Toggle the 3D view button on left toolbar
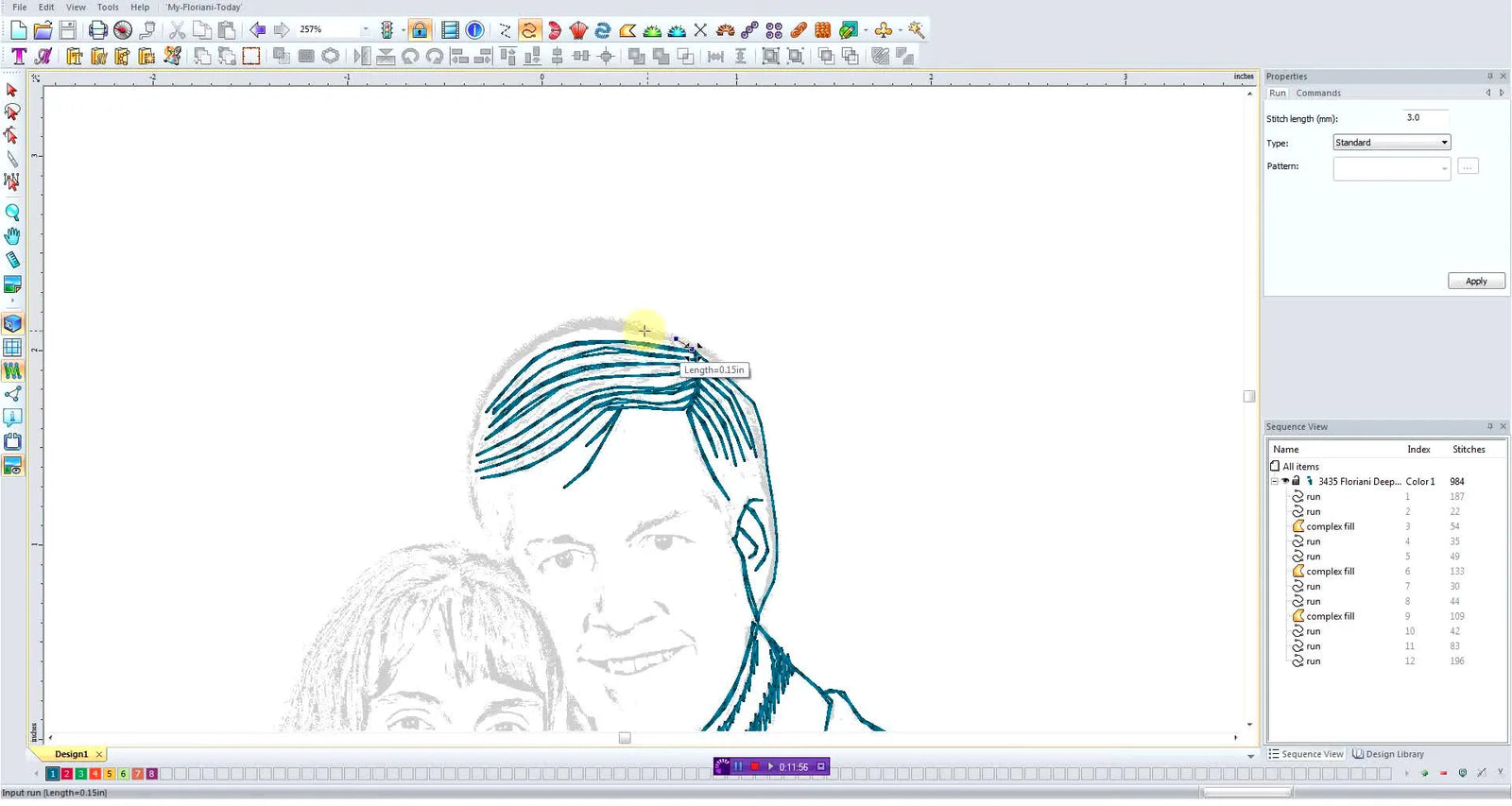The image size is (1512, 806). (12, 324)
